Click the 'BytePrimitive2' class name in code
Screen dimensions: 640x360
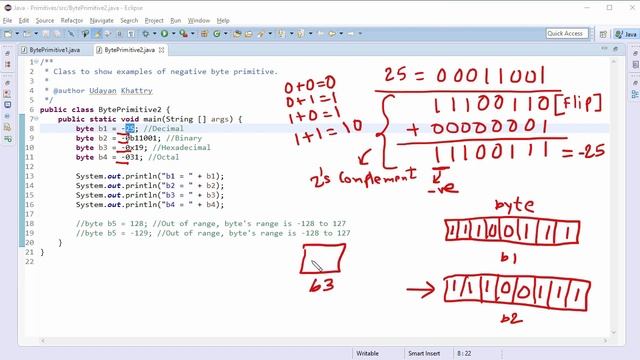pyautogui.click(x=130, y=109)
